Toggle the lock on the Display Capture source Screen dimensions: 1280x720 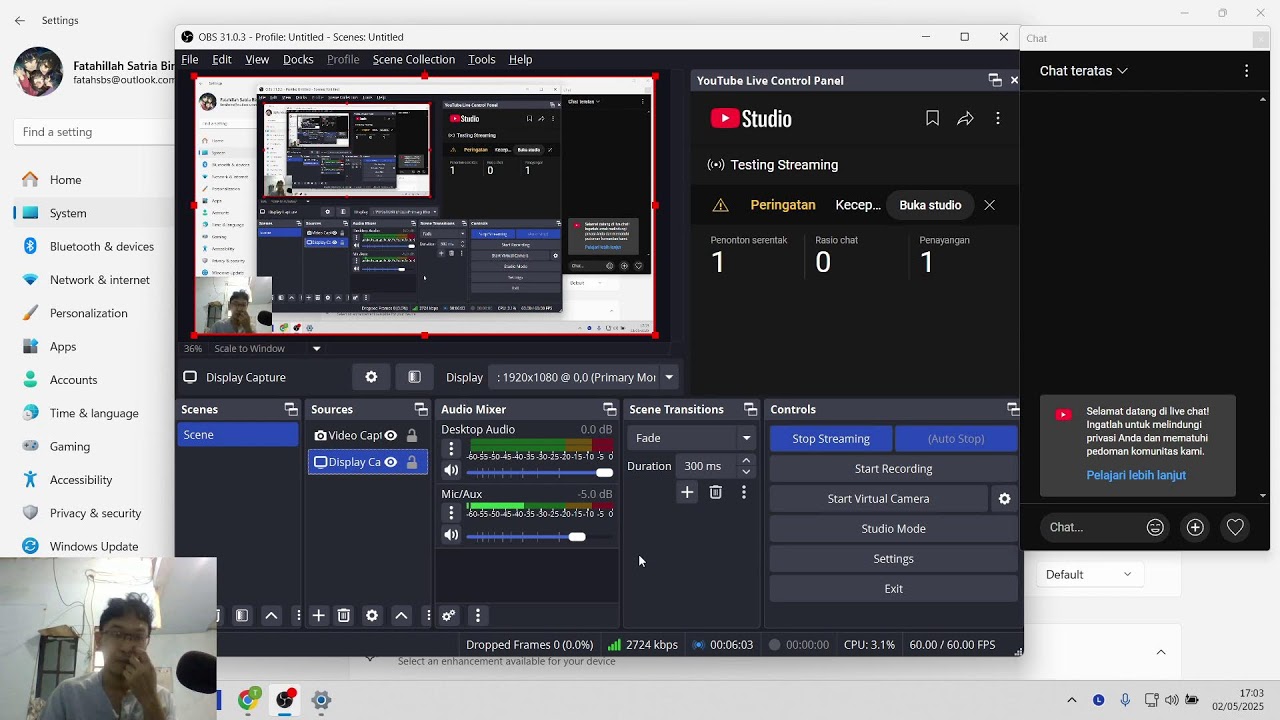(x=412, y=462)
